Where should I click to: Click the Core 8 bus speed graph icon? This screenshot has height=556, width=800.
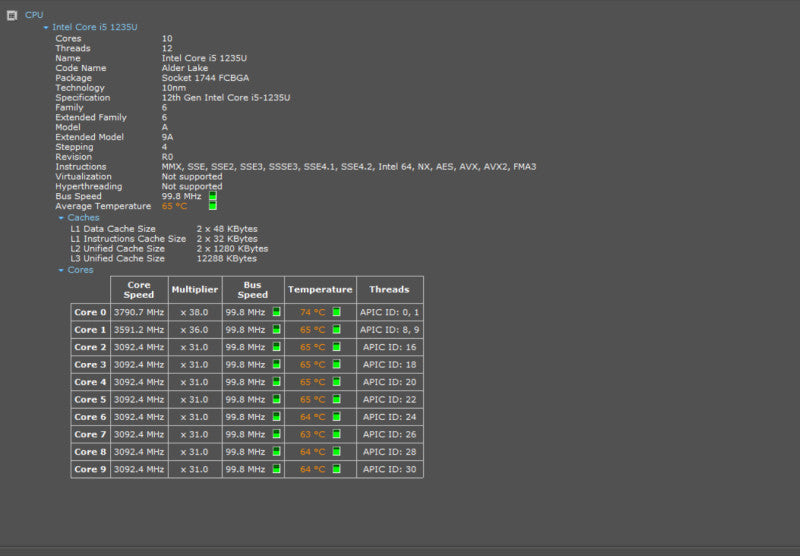point(277,451)
